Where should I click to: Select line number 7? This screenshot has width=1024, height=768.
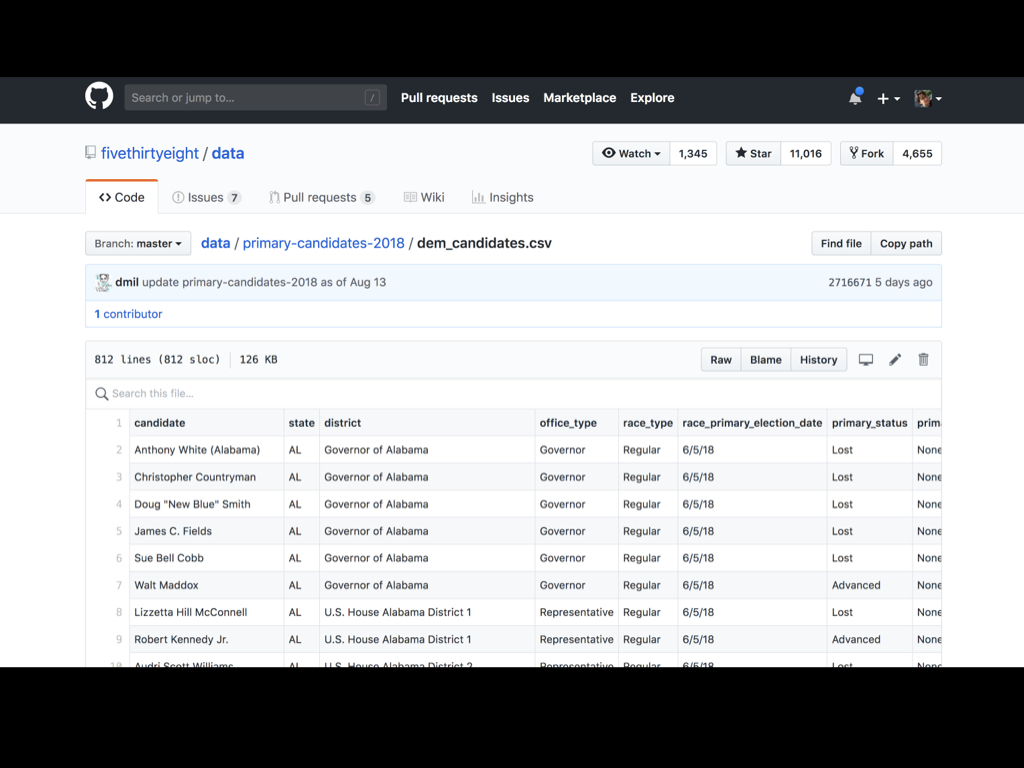(119, 585)
